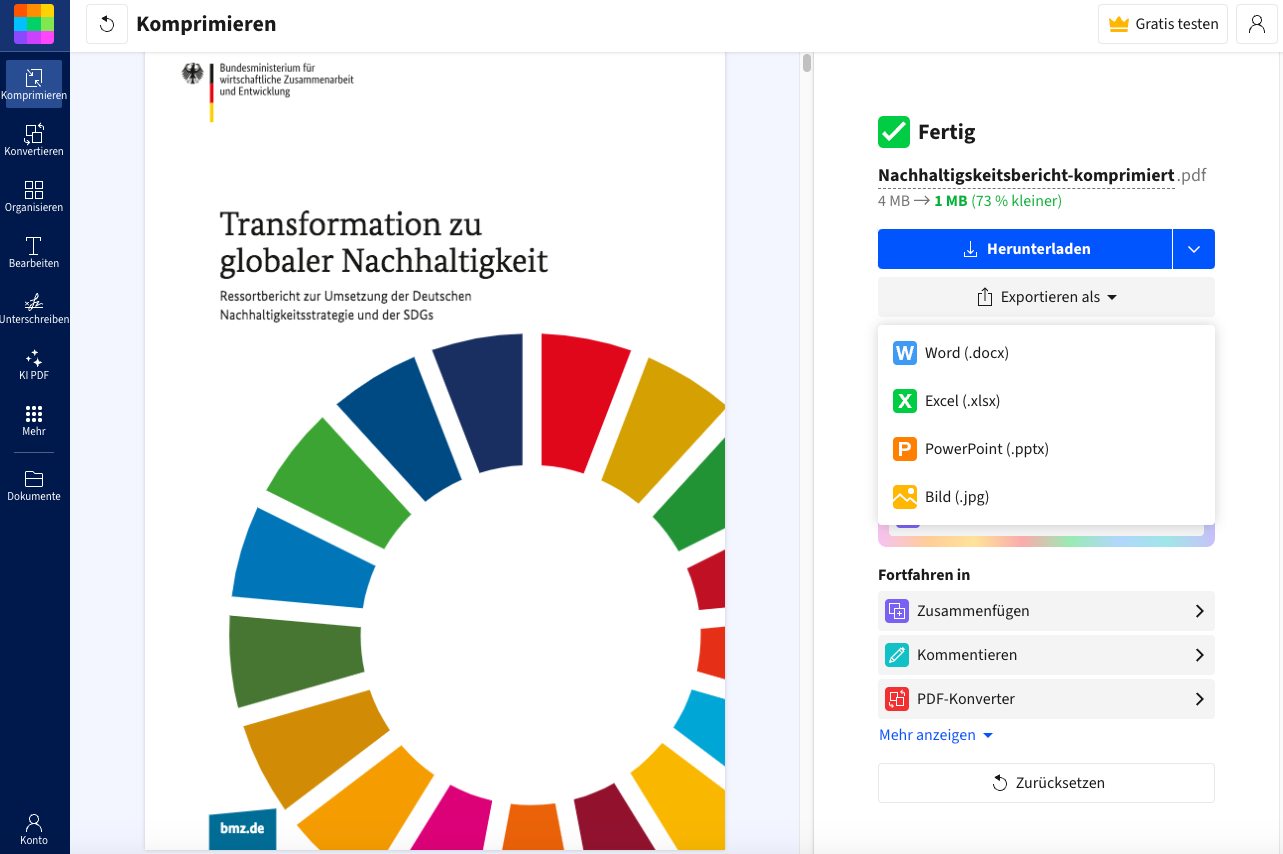Export as Word (.docx)

tap(1046, 353)
